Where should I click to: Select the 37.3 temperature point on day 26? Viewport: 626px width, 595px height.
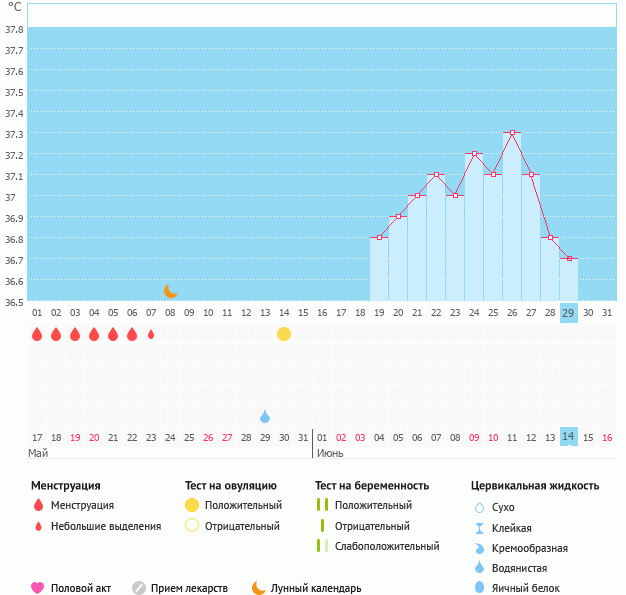tap(512, 133)
